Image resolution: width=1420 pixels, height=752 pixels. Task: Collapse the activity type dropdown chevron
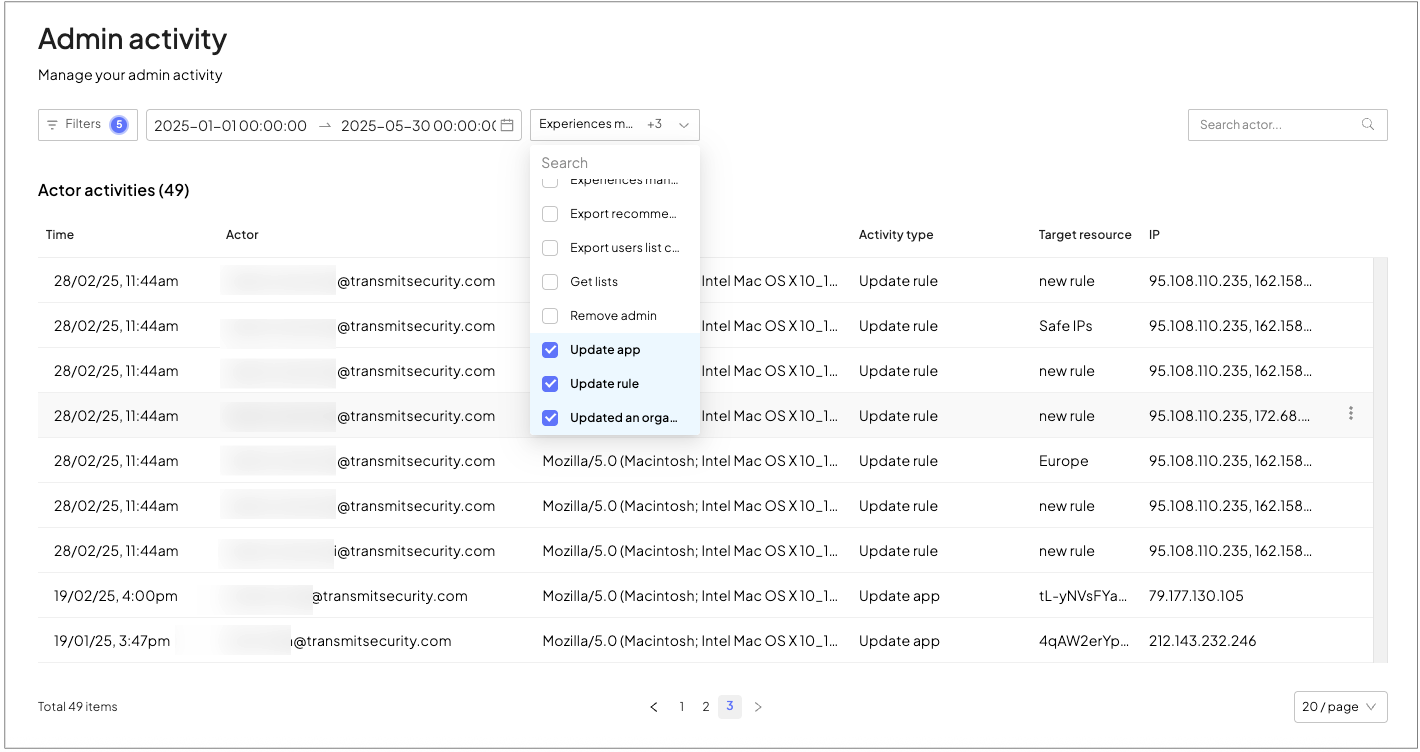pos(684,125)
